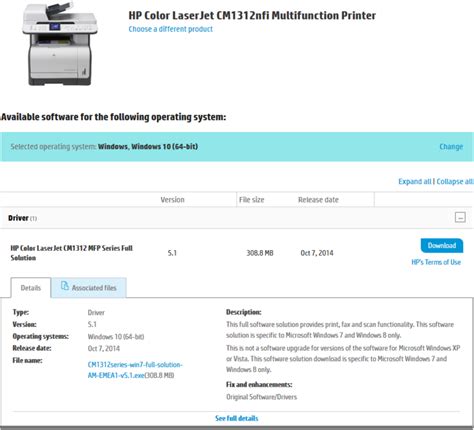
Task: Download the CM1312 MFP Series Full Solution
Action: point(442,246)
